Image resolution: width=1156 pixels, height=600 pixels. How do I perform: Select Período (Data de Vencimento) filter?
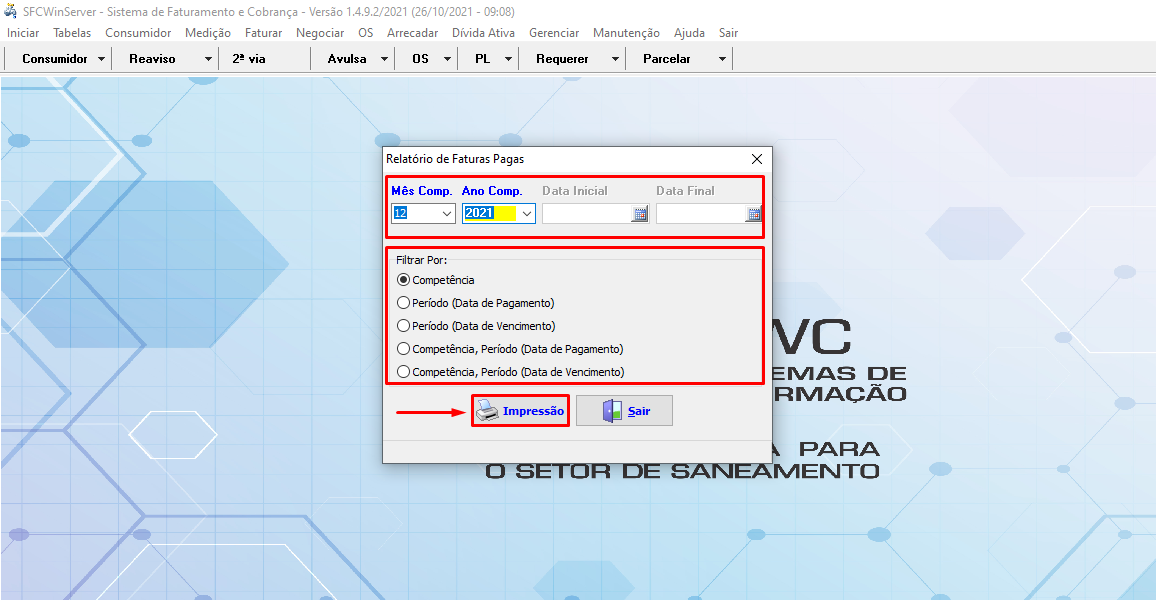point(404,326)
